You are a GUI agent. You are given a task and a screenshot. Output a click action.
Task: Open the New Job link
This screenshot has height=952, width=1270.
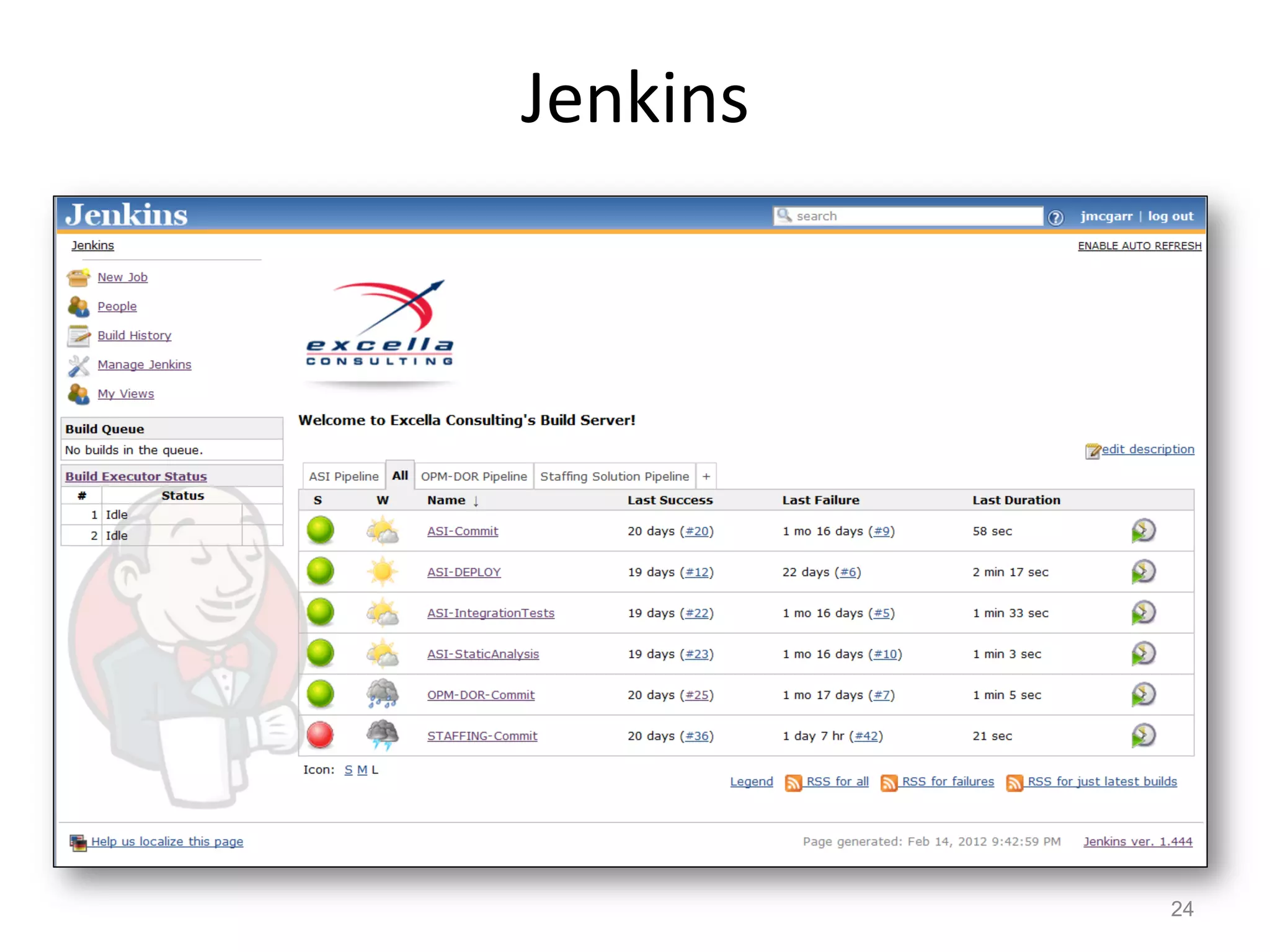(122, 277)
